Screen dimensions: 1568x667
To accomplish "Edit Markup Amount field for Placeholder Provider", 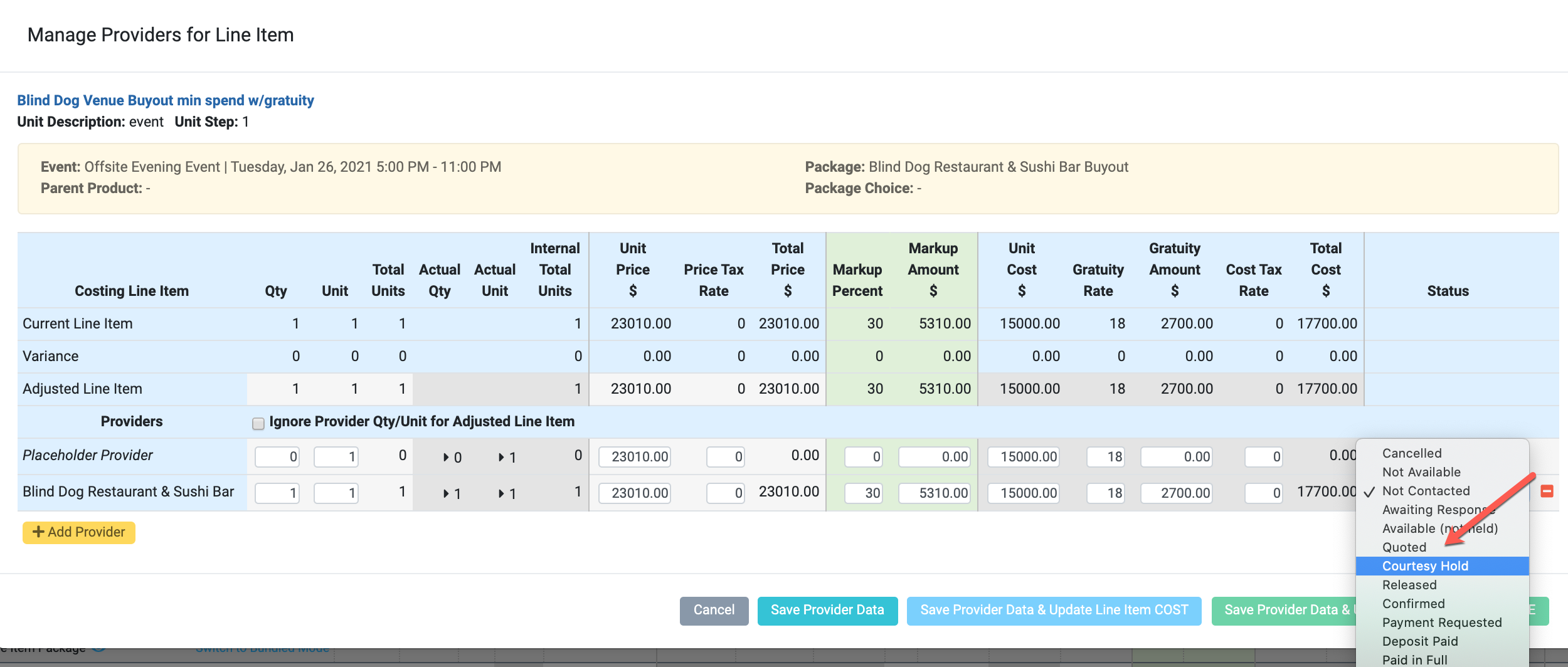I will 934,456.
